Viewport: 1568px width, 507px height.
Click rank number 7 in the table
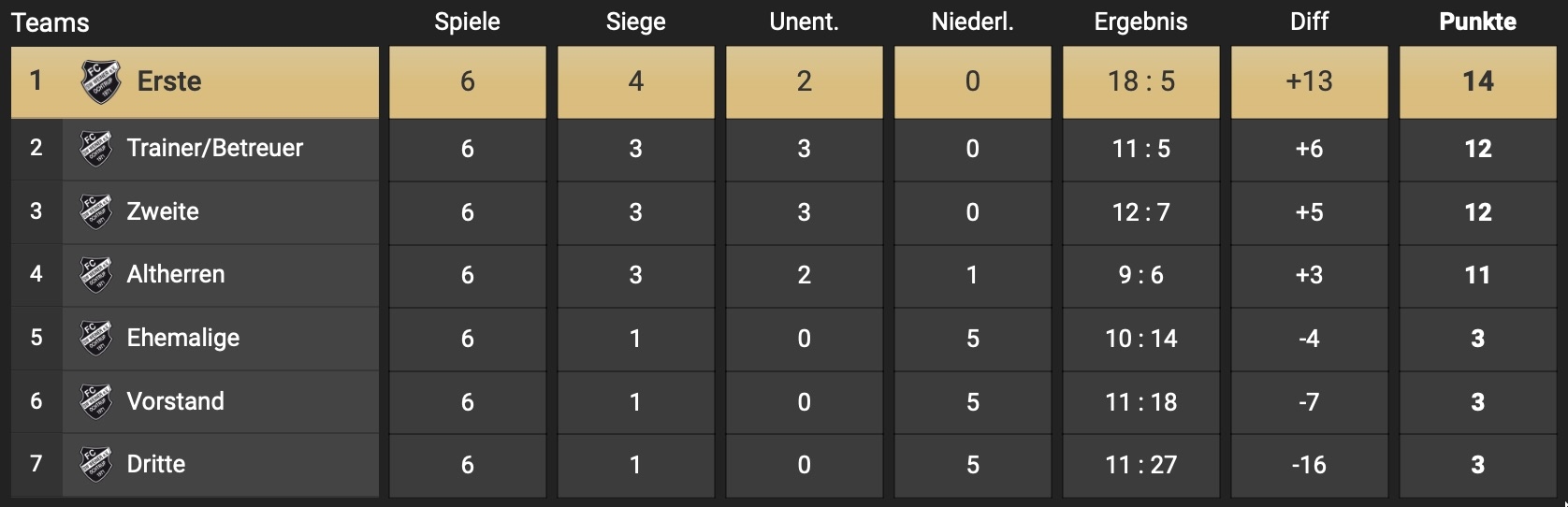(x=36, y=464)
